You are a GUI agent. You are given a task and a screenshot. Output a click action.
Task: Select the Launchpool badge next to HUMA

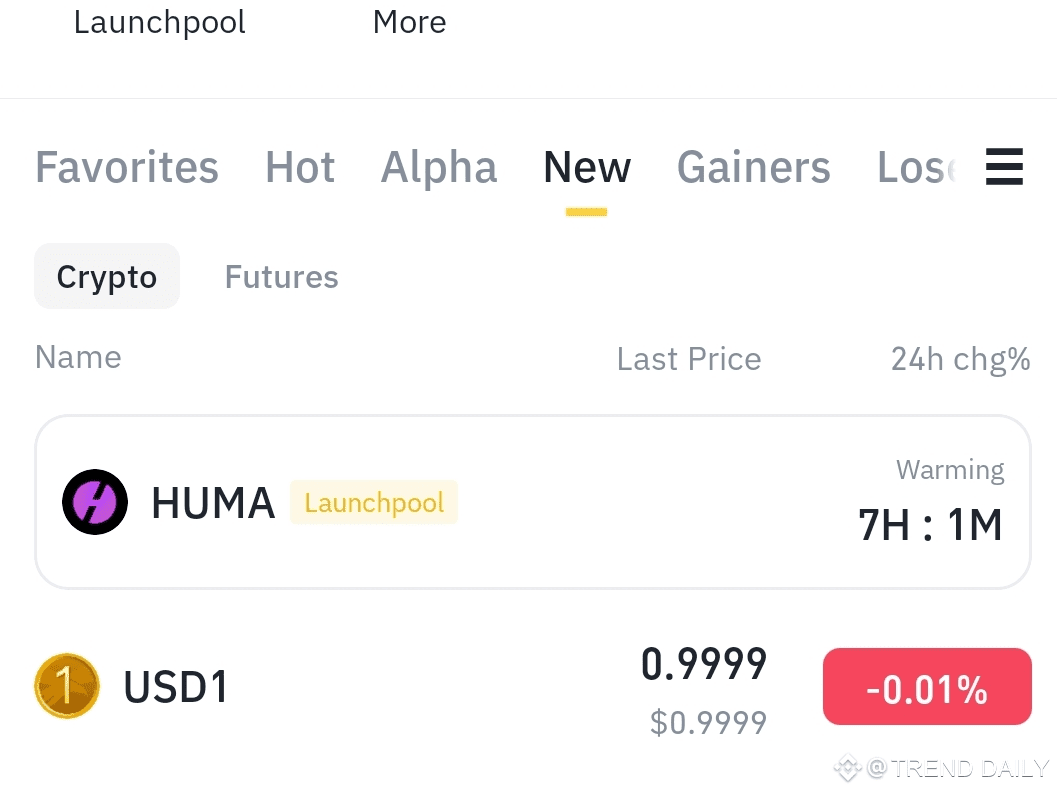tap(374, 502)
